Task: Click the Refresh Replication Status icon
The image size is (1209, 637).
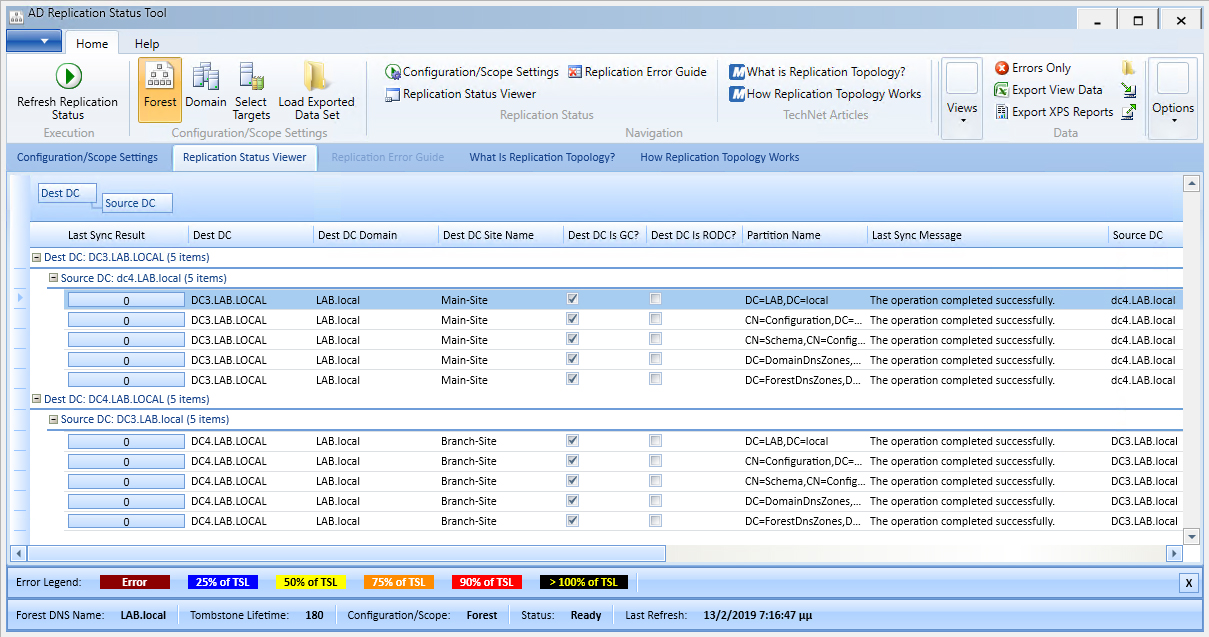Action: click(68, 77)
